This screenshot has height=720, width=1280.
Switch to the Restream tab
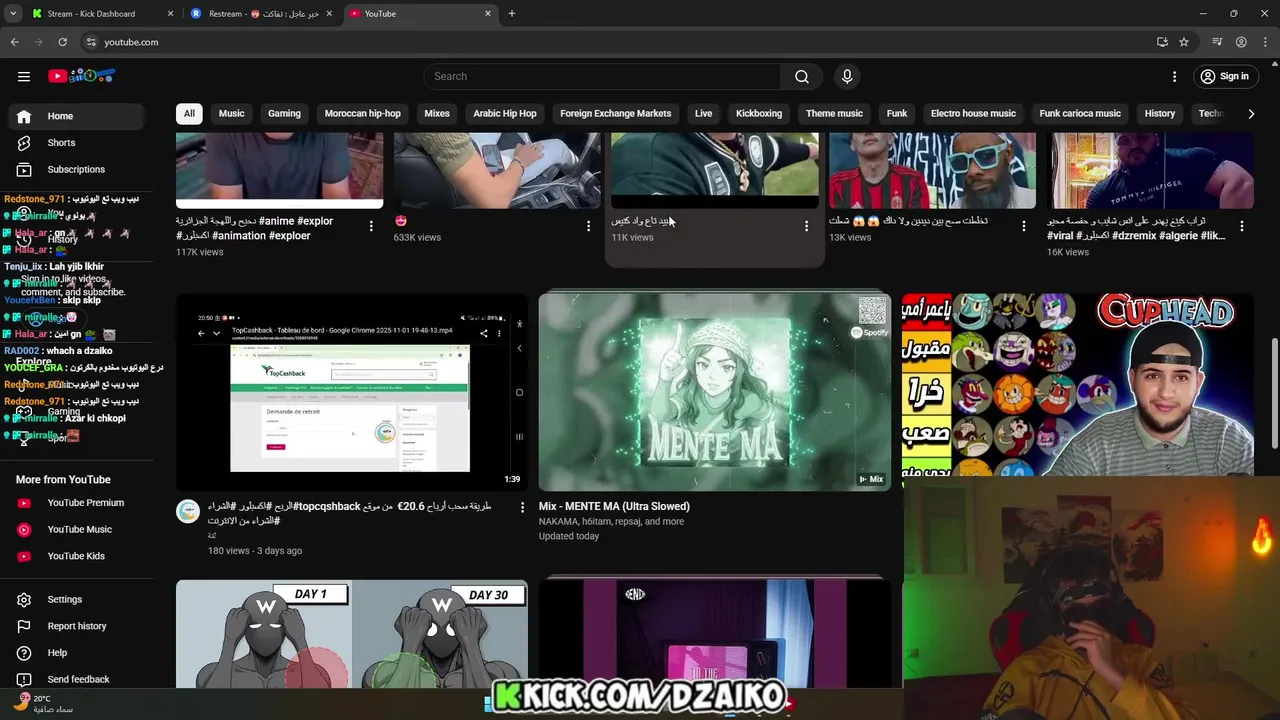[x=264, y=14]
